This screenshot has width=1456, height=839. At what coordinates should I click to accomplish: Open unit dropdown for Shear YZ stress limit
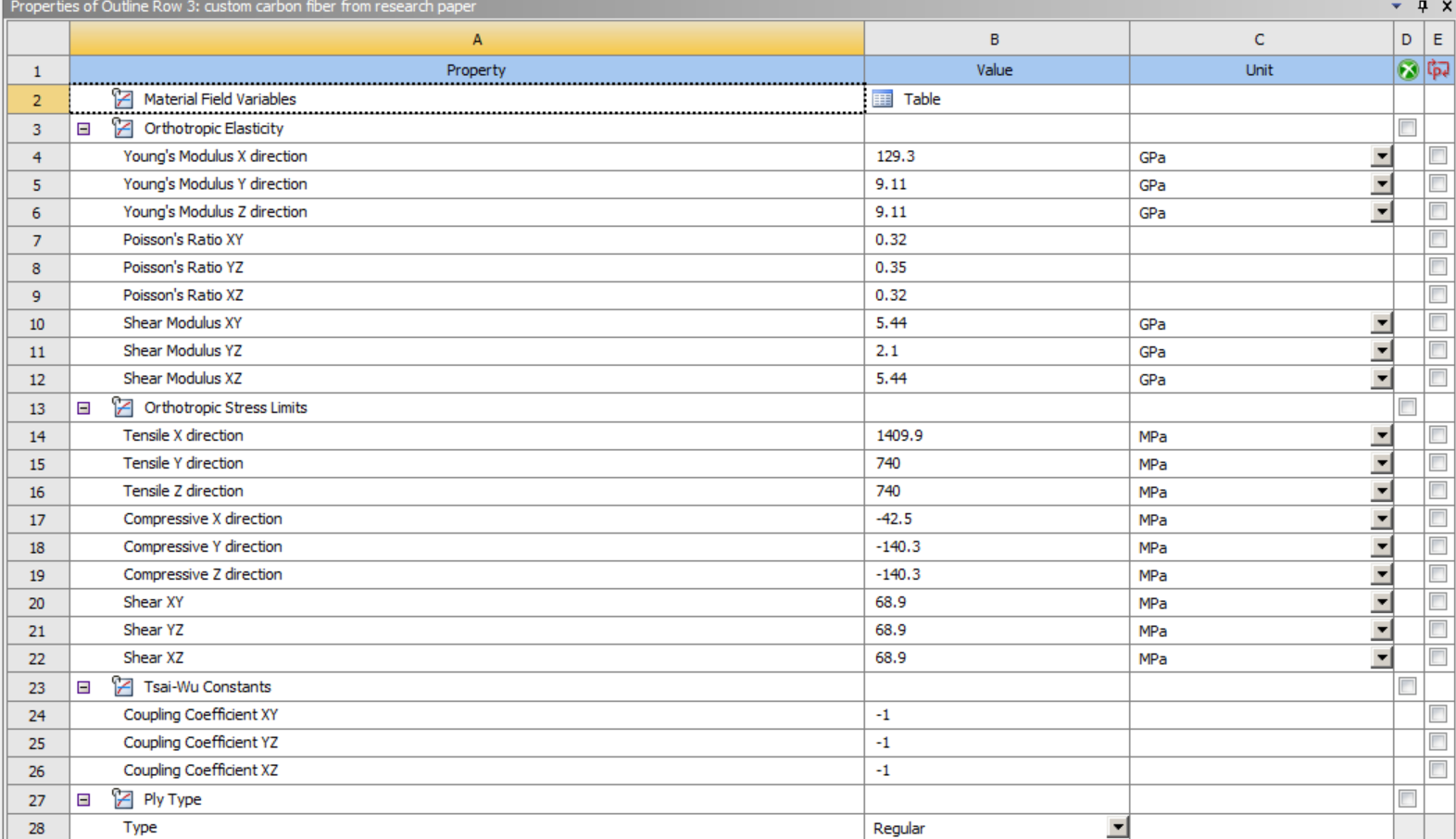(x=1382, y=630)
